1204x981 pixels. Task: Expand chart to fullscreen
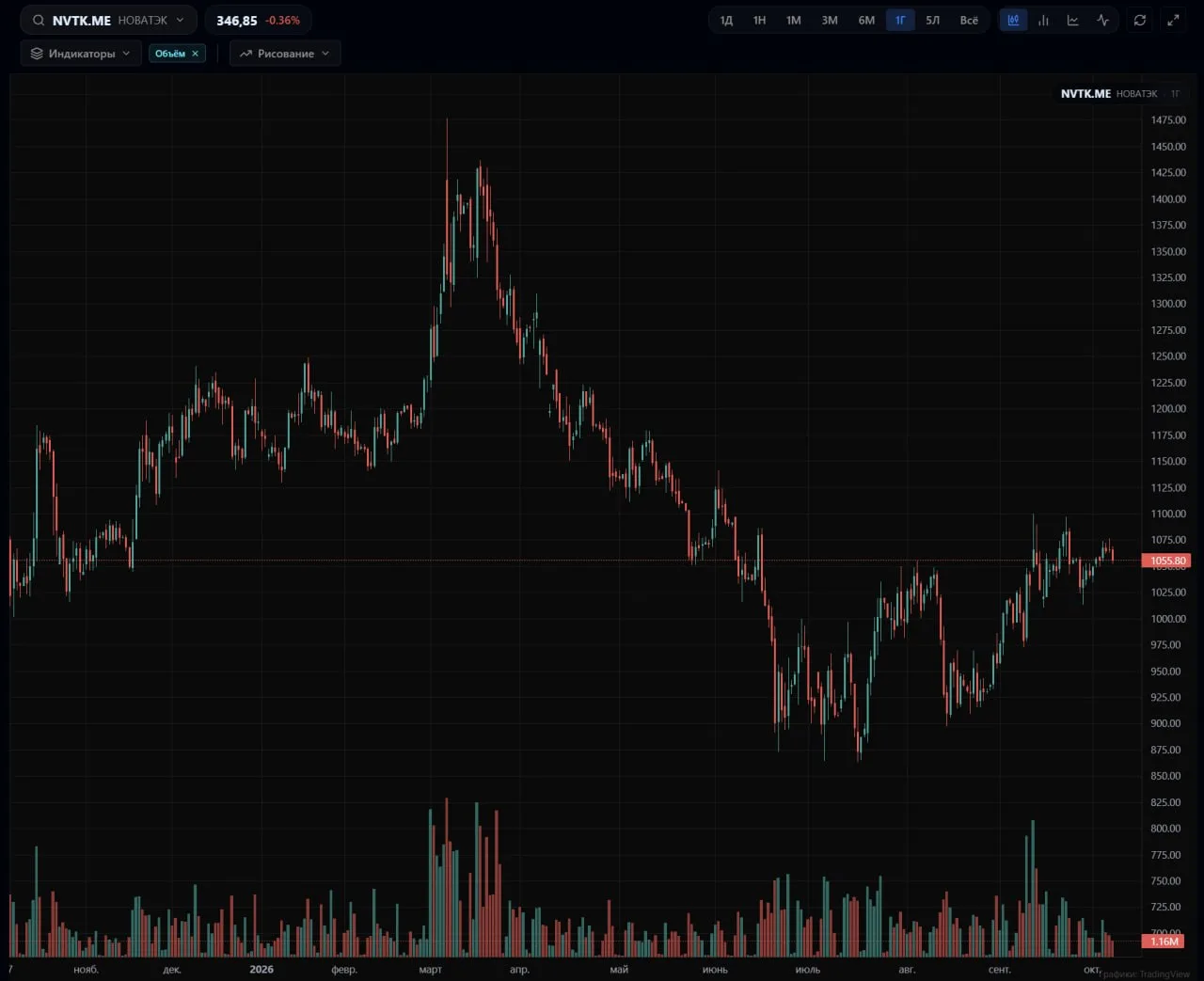point(1173,20)
